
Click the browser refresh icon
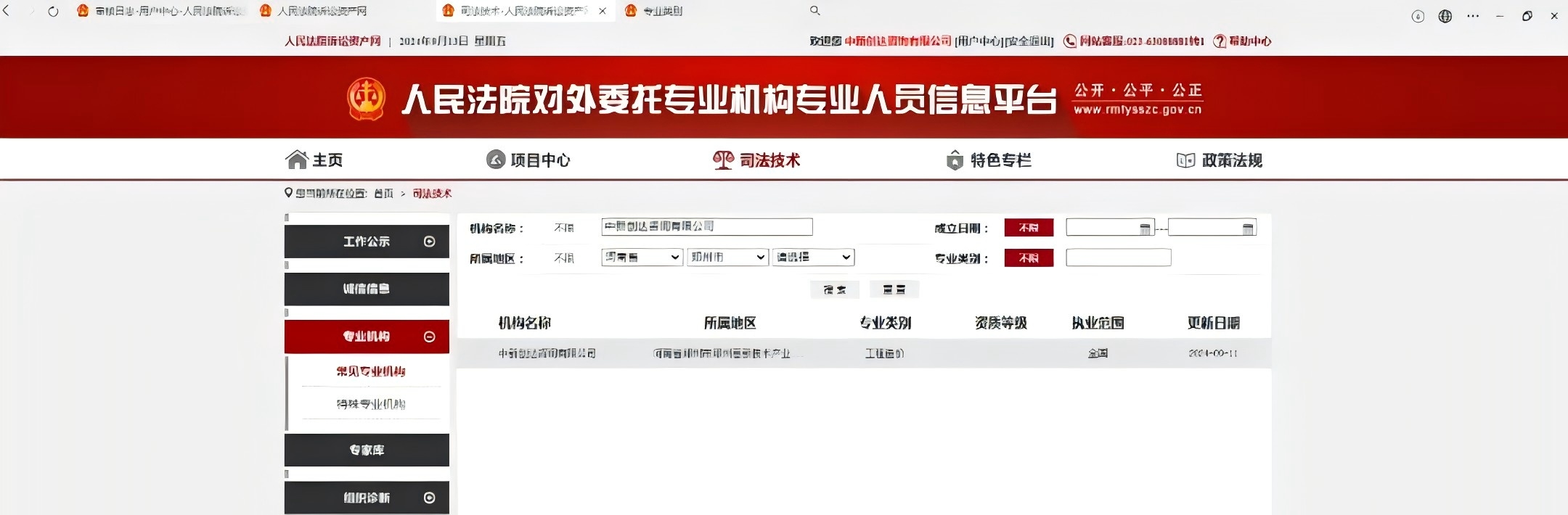click(53, 12)
